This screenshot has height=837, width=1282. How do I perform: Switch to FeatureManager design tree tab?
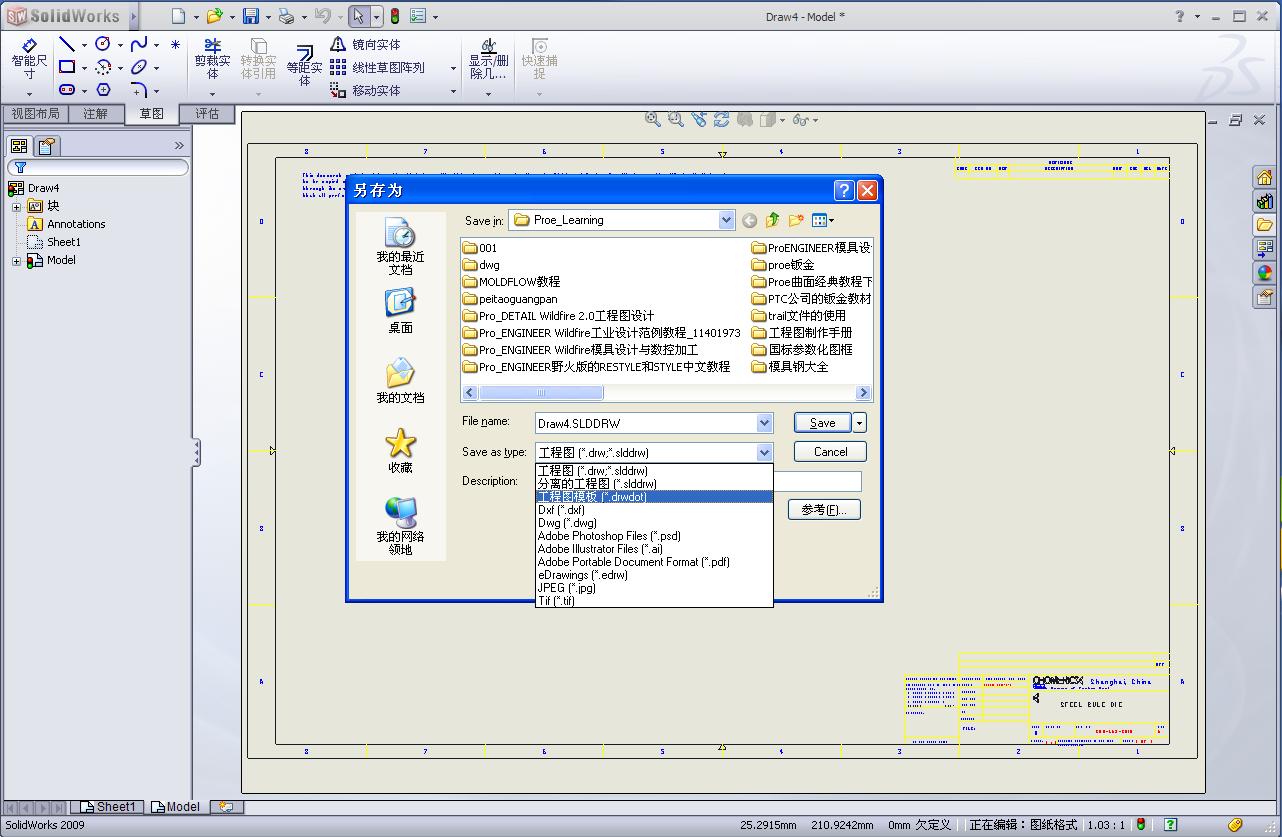coord(19,146)
